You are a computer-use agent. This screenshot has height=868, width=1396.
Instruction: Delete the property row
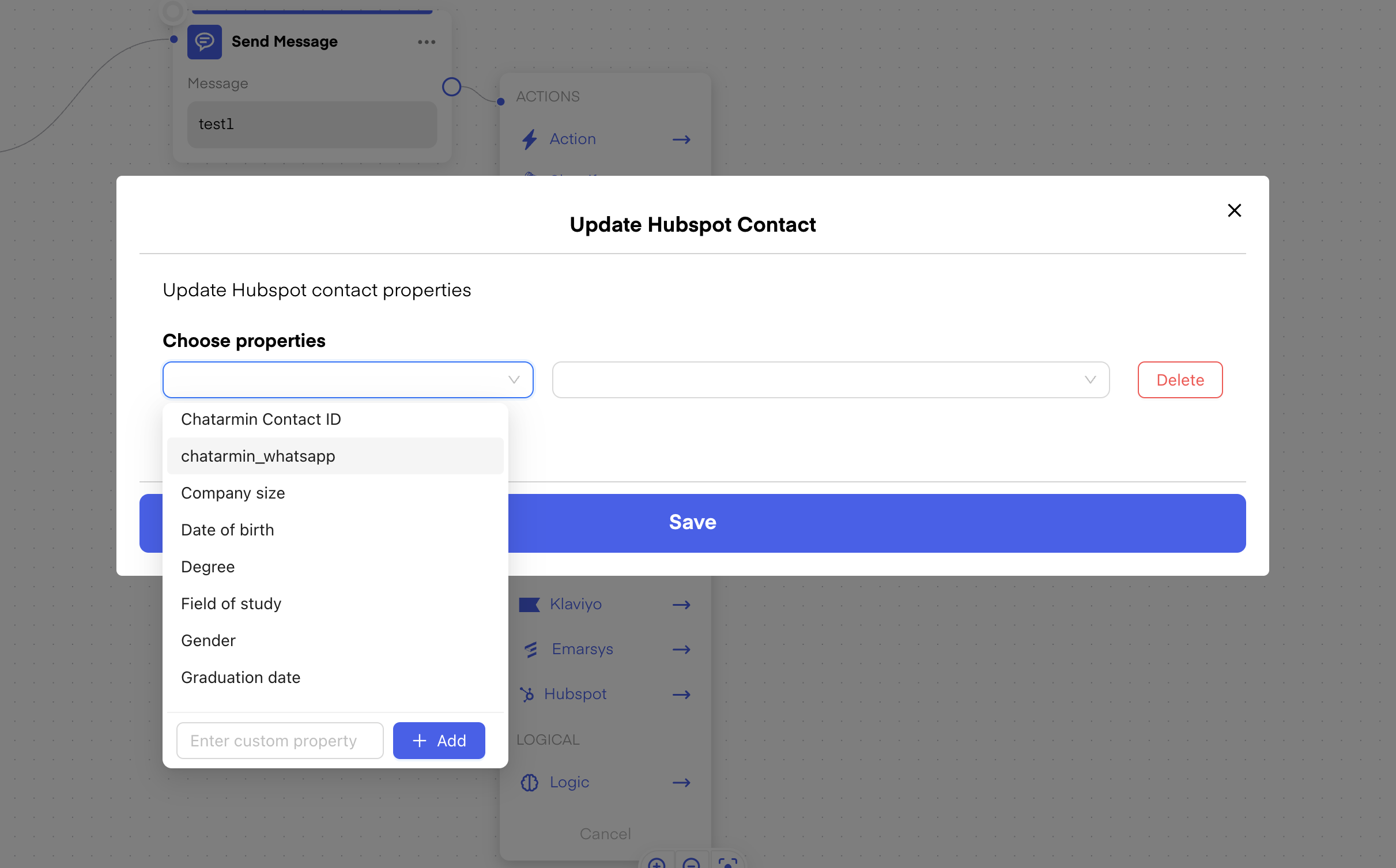(x=1179, y=380)
